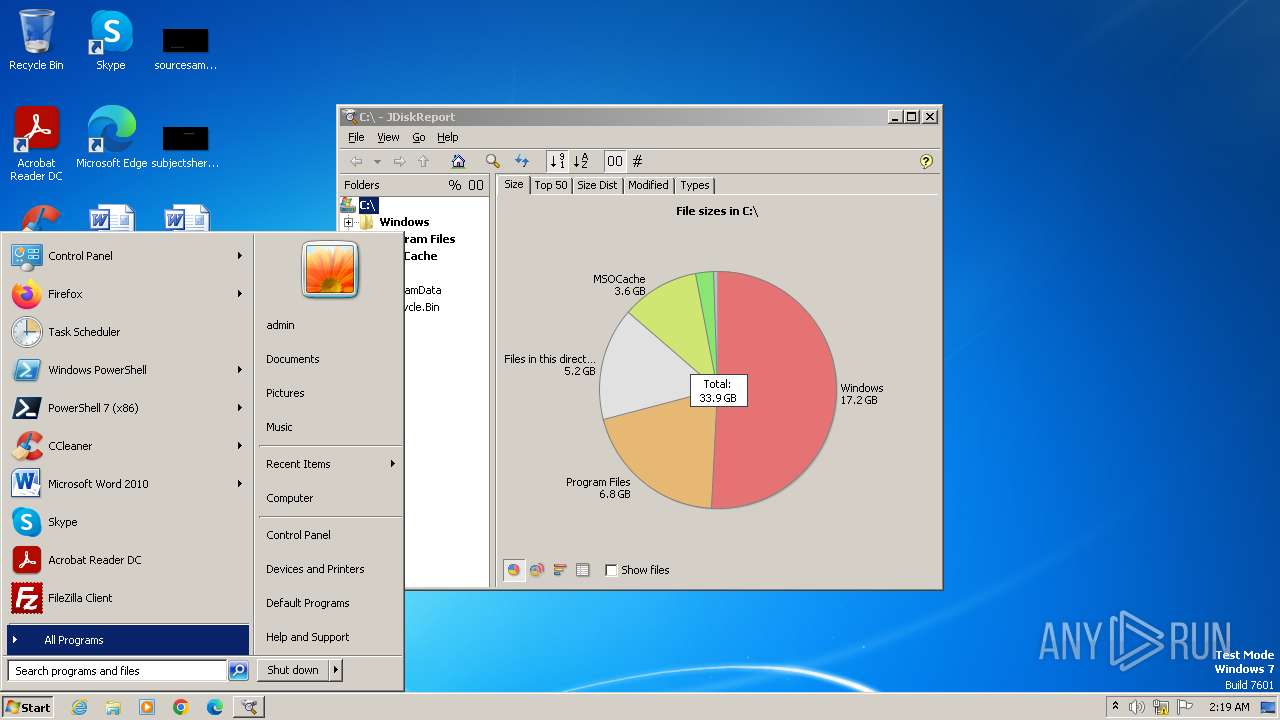
Task: Open Control Panel from Start menu left list
Action: click(x=128, y=256)
